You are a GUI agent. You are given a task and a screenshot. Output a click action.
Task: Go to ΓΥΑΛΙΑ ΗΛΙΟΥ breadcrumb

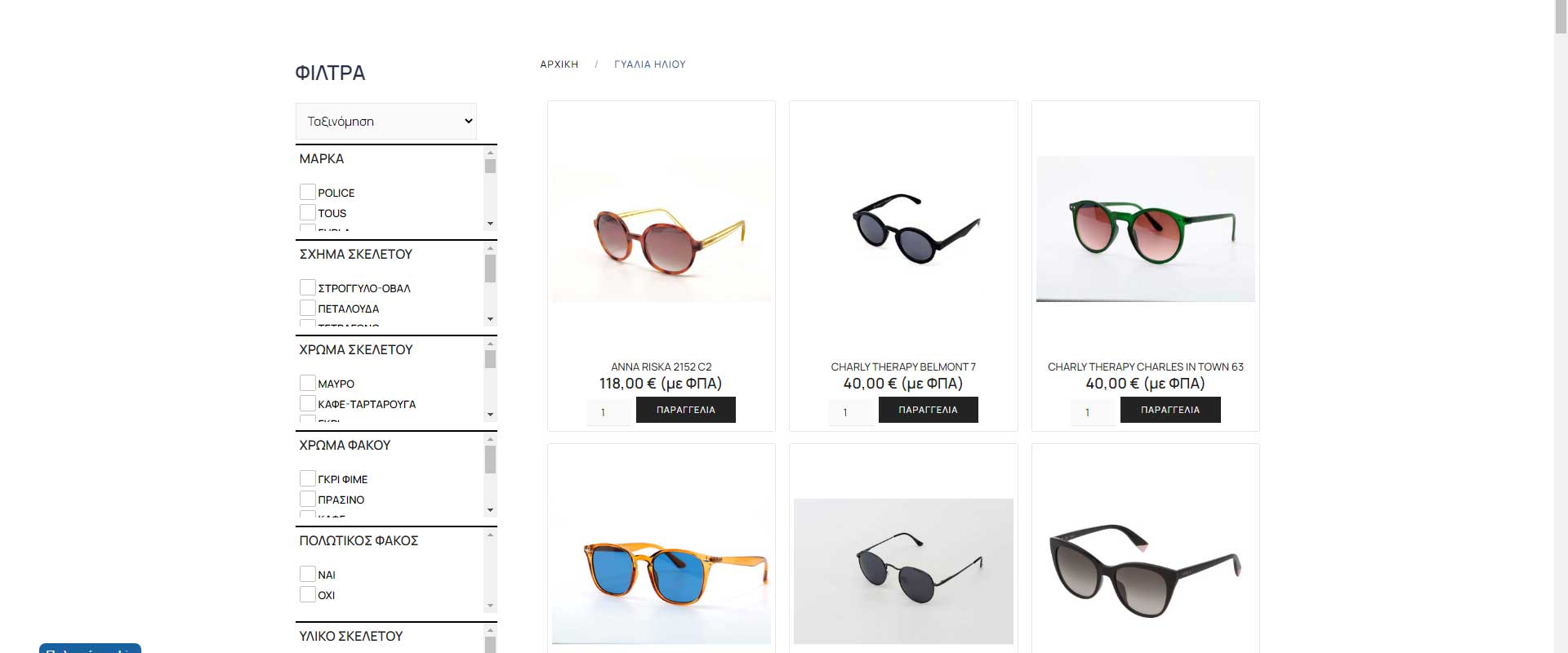pos(650,64)
